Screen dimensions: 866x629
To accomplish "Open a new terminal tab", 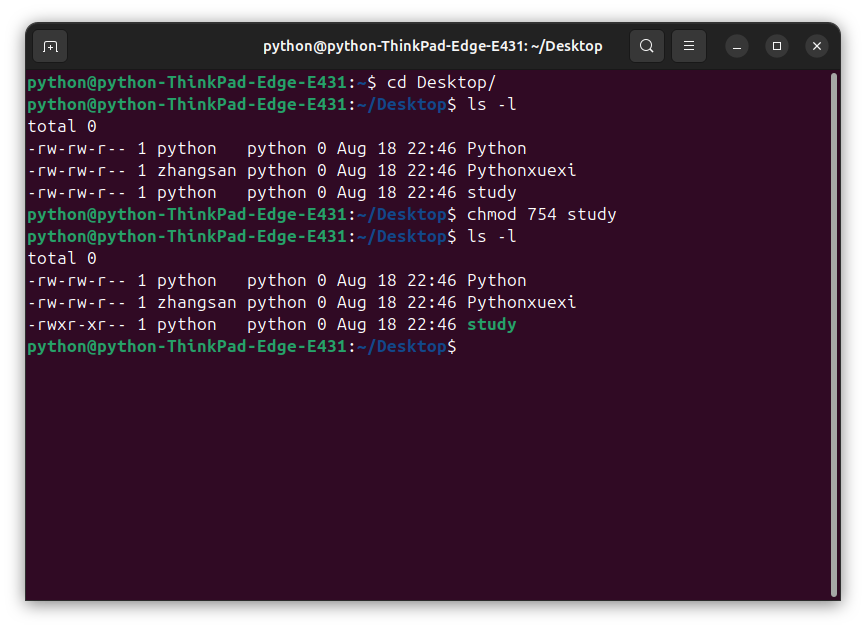I will pyautogui.click(x=50, y=46).
